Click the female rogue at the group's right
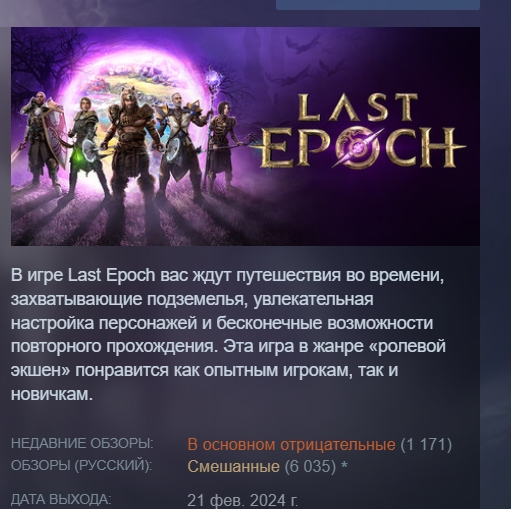The image size is (511, 509). [223, 145]
